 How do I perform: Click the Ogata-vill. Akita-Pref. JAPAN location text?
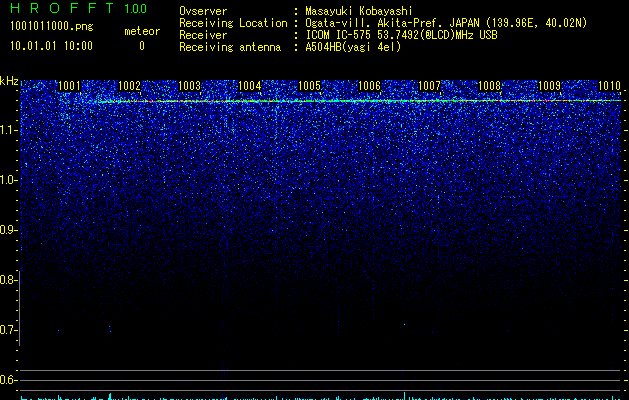[x=446, y=23]
